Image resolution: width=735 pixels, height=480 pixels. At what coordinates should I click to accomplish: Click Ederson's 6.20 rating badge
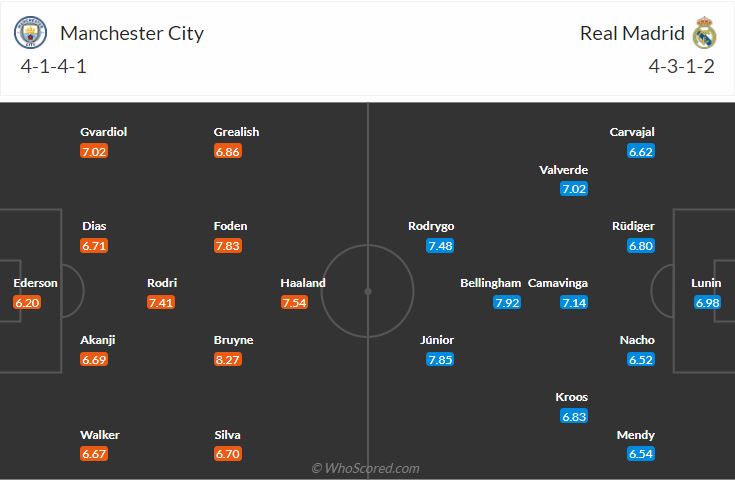27,302
